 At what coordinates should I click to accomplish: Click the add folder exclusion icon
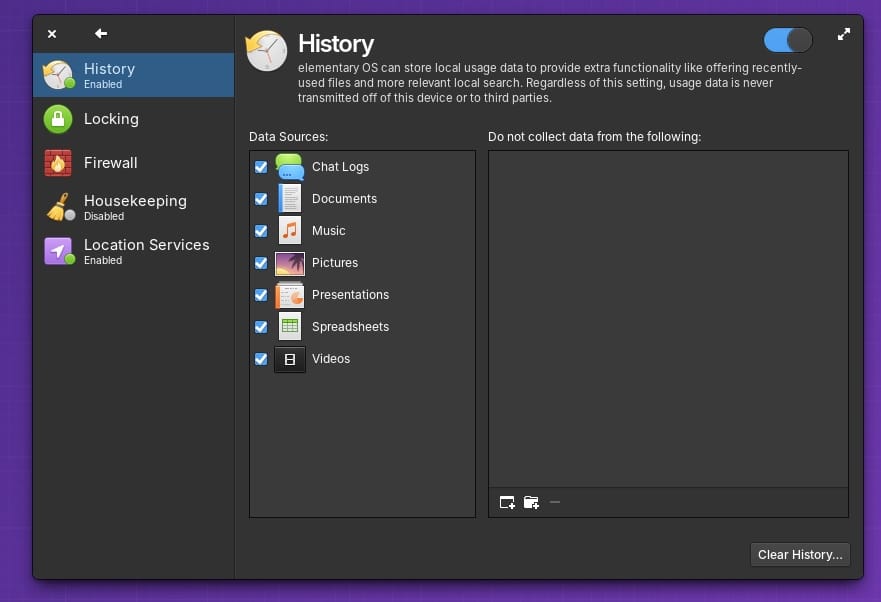[x=531, y=502]
